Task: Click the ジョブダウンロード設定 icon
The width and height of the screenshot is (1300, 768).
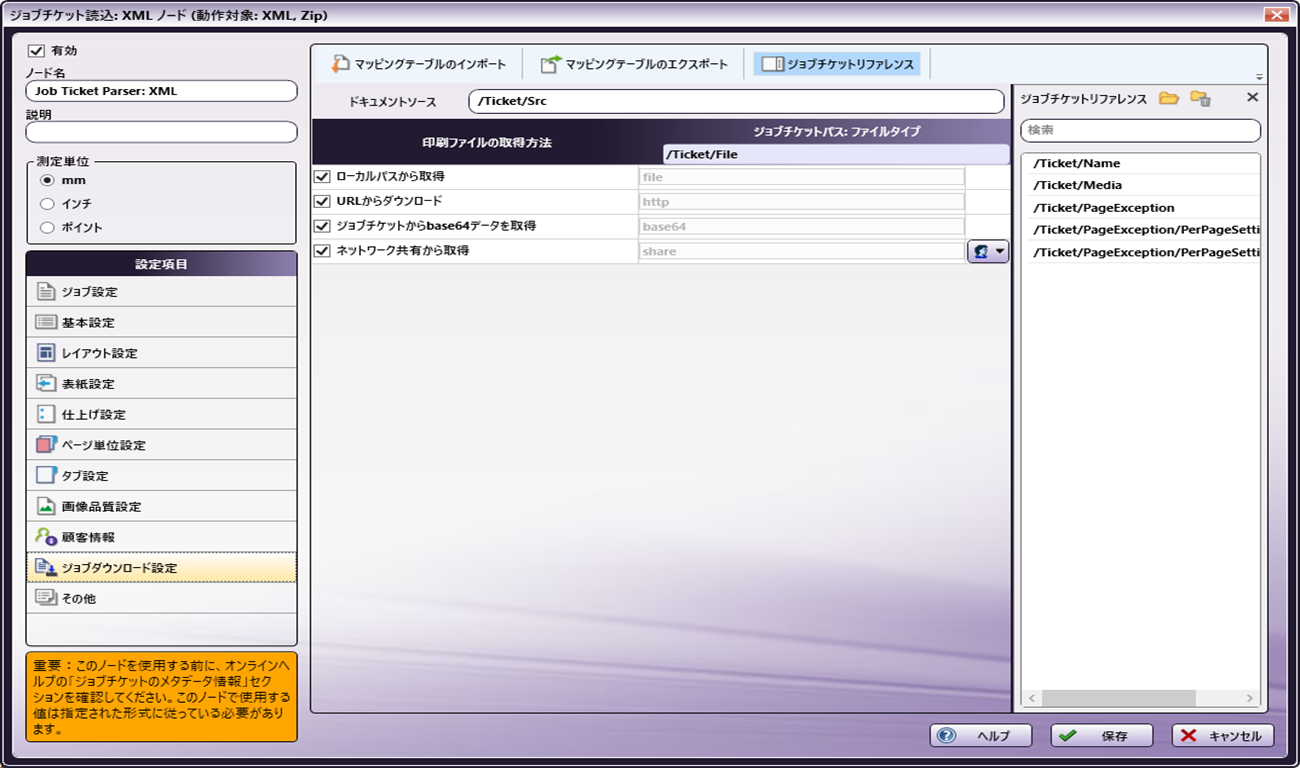Action: point(45,568)
